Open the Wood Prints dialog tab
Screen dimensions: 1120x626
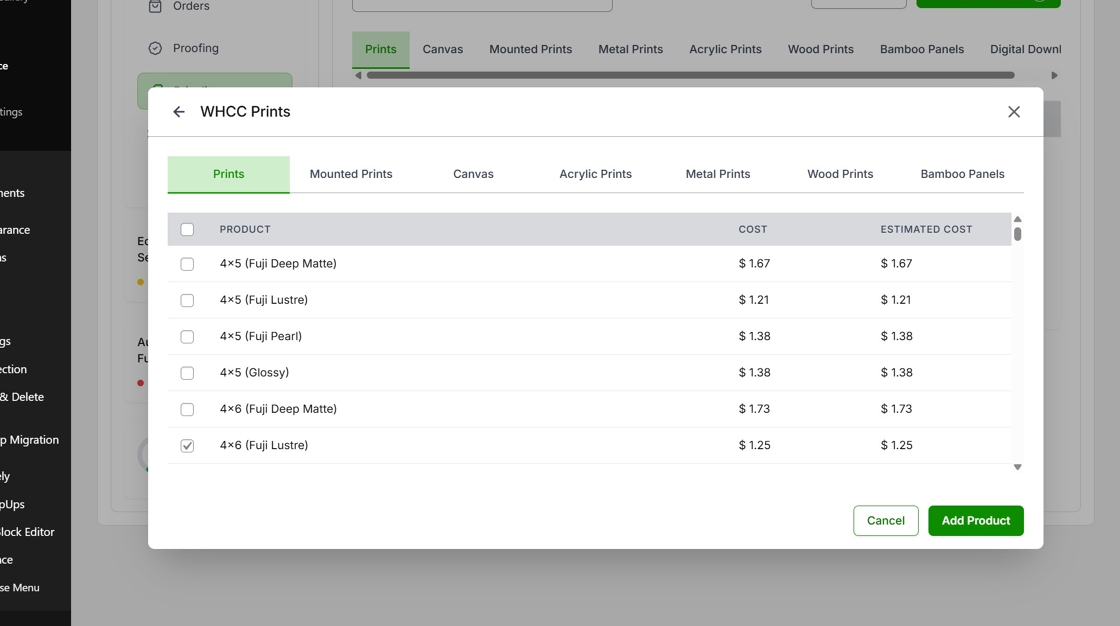pos(840,174)
